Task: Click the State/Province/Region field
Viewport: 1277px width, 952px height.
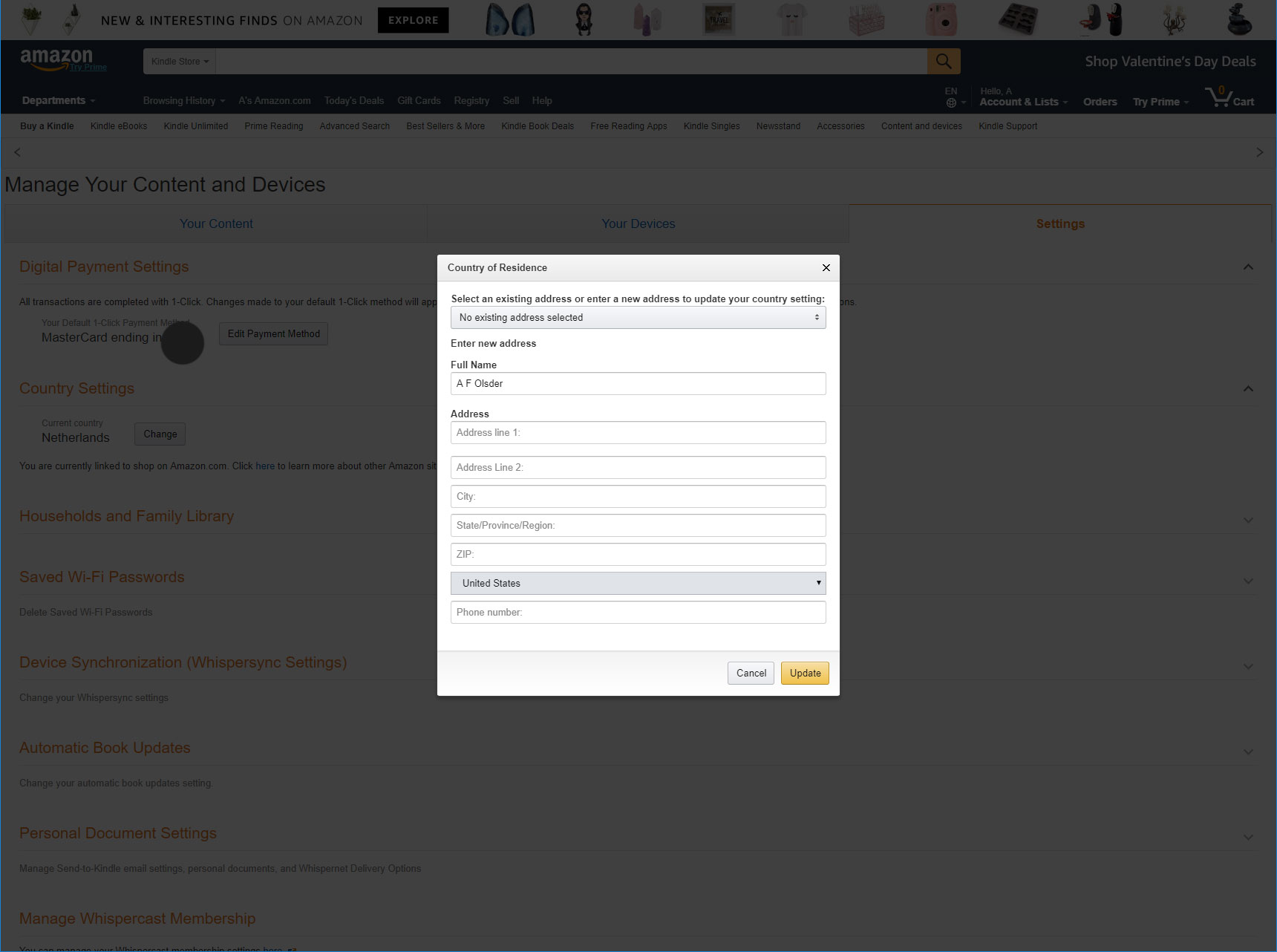Action: coord(638,525)
